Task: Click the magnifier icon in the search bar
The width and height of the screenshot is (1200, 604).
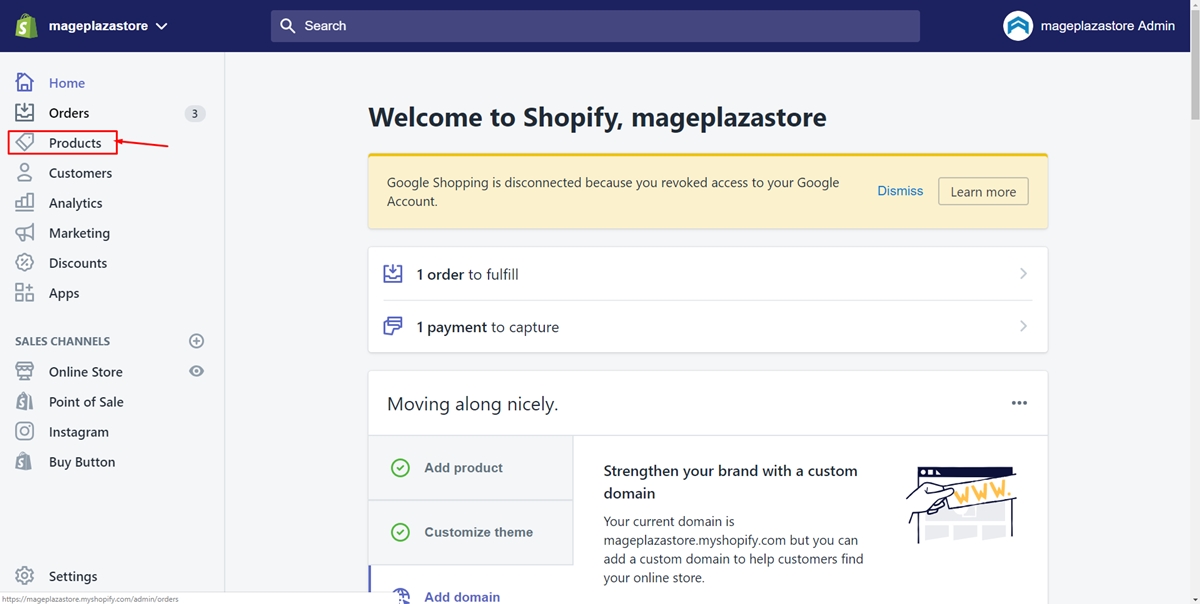Action: (288, 26)
